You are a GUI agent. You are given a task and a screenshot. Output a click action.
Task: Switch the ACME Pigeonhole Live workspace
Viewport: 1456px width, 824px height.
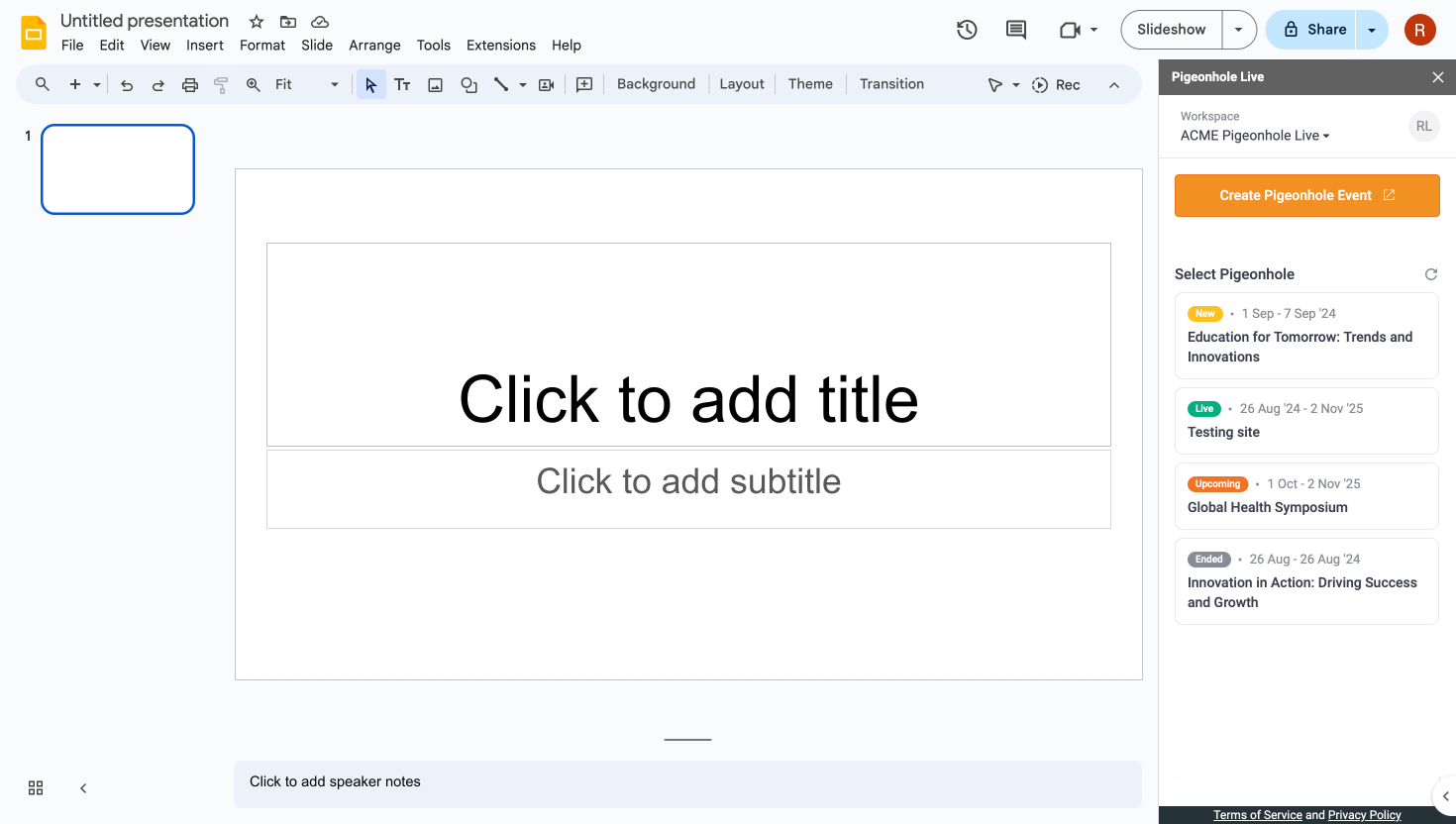[x=1255, y=136]
